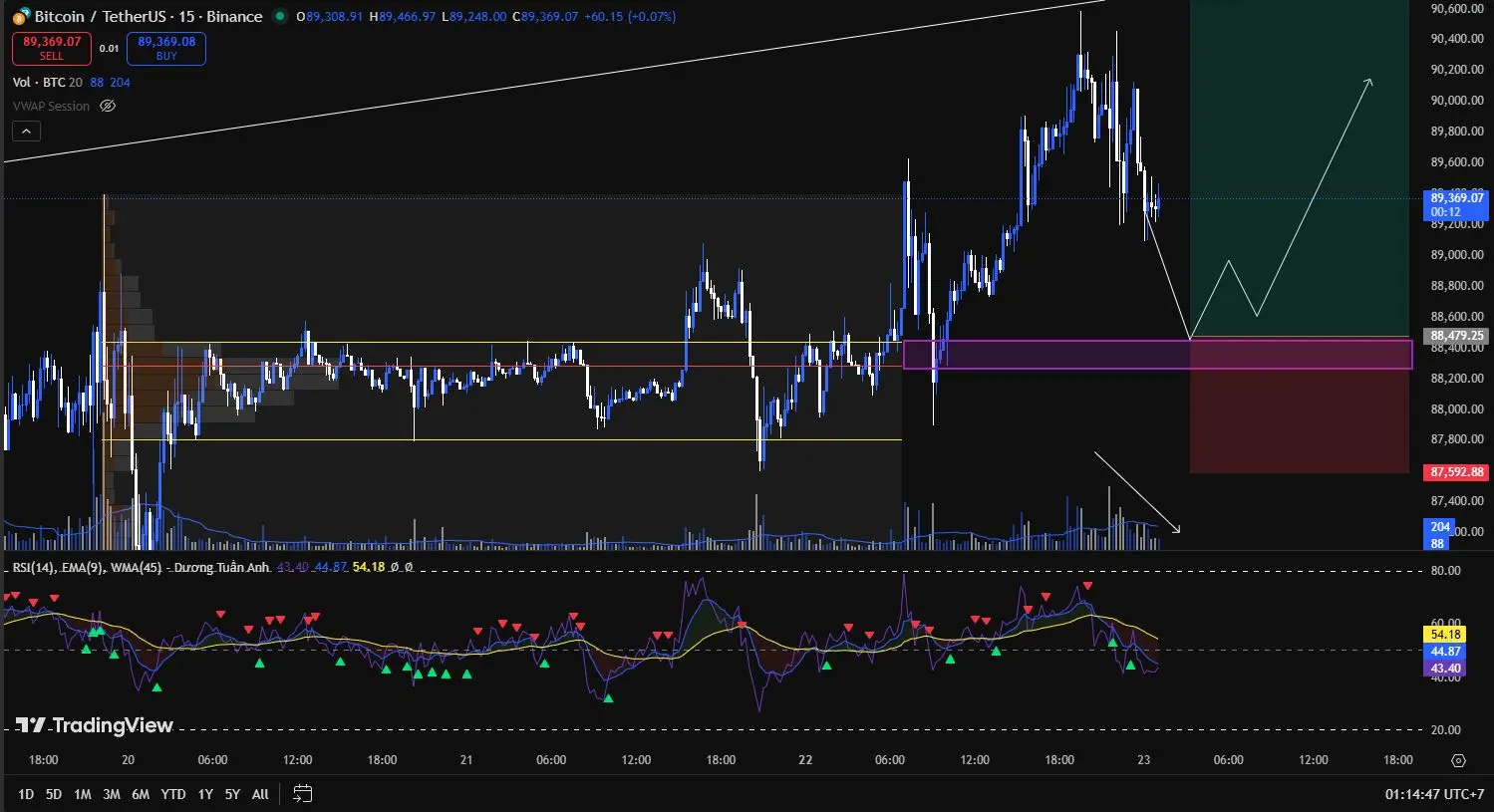
Task: Switch to the 5D date range
Action: click(54, 794)
